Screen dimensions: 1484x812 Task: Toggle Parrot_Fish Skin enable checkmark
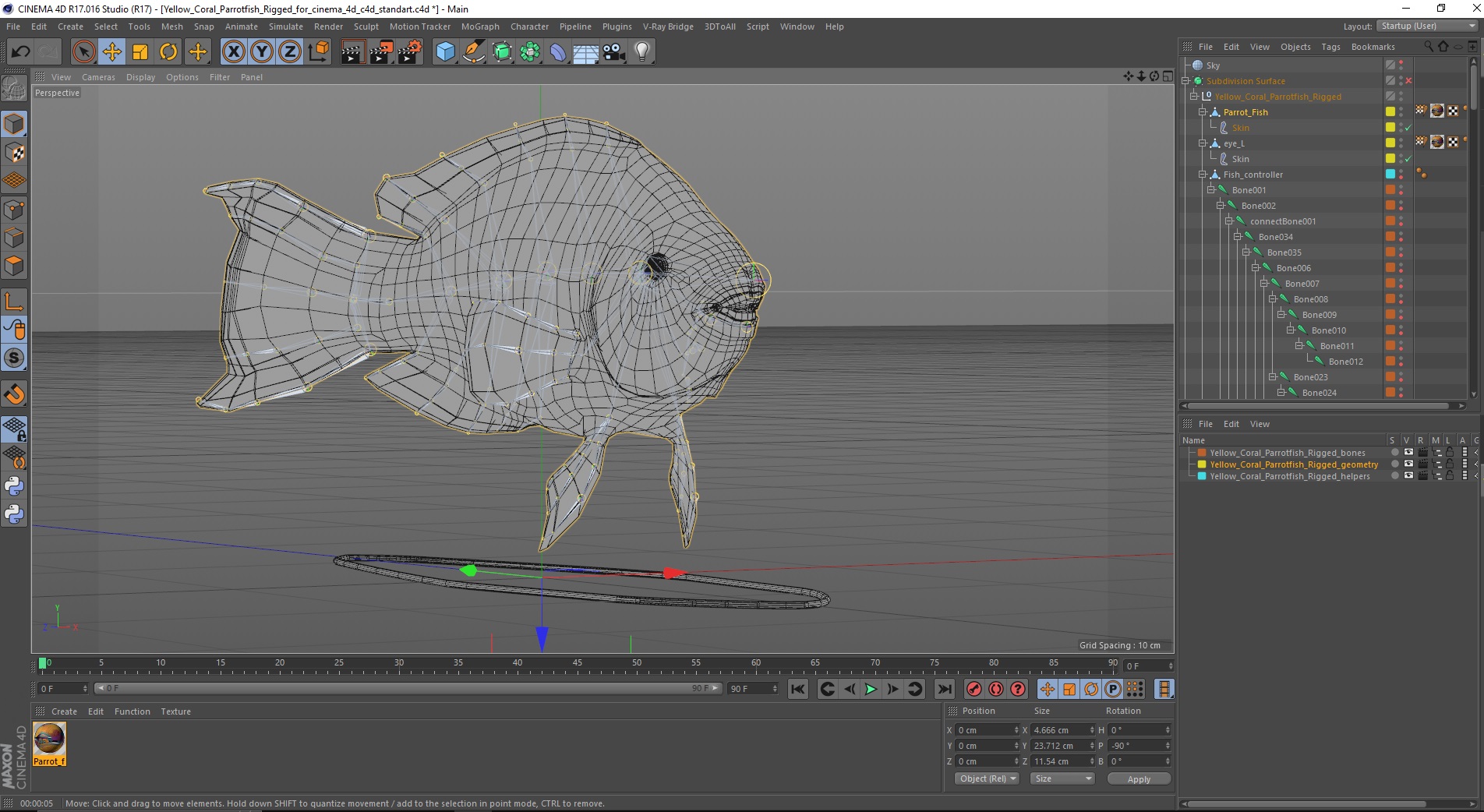[x=1408, y=128]
